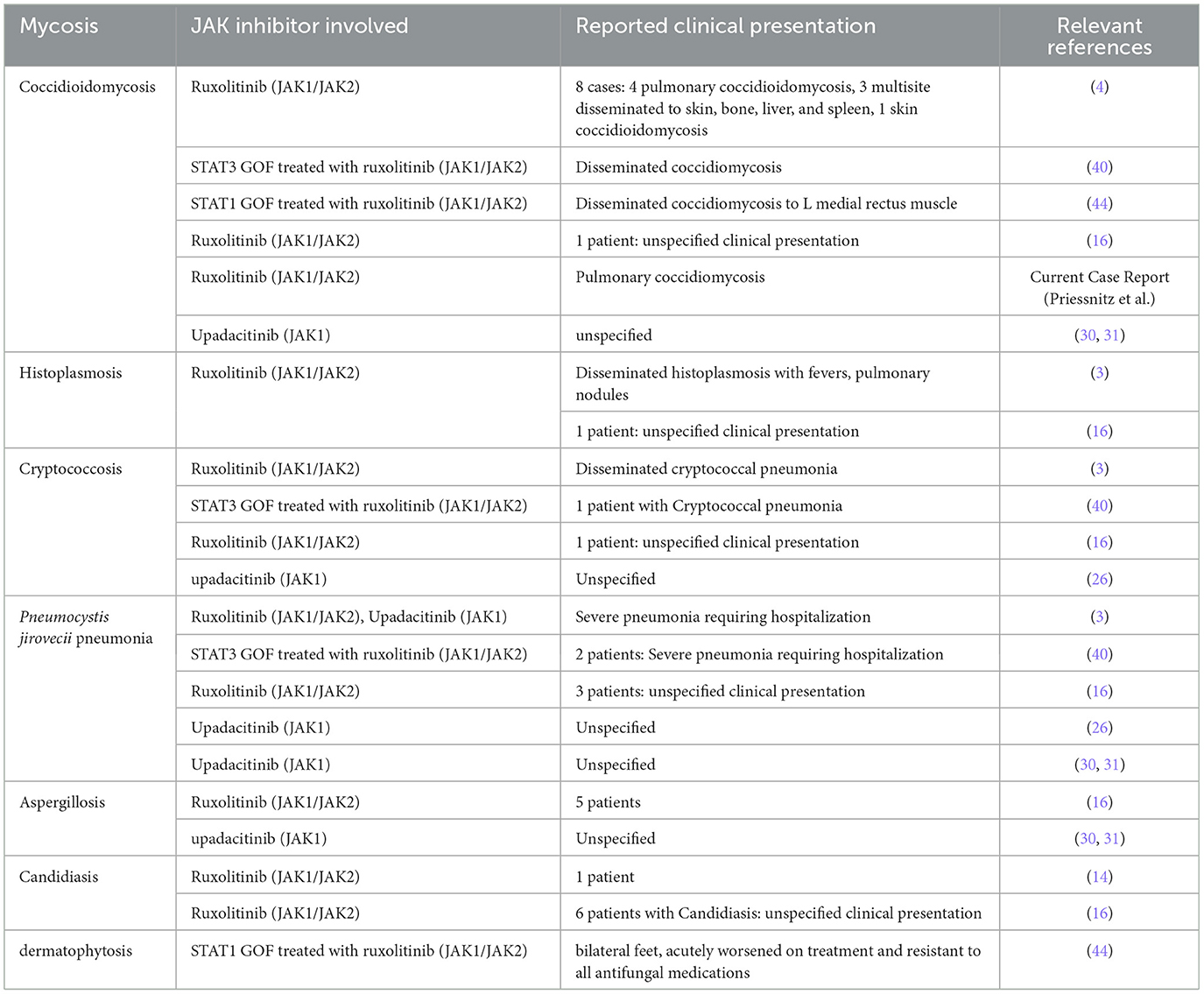Open reference 16 in Histoplasmosis unspecified row

1100,432
